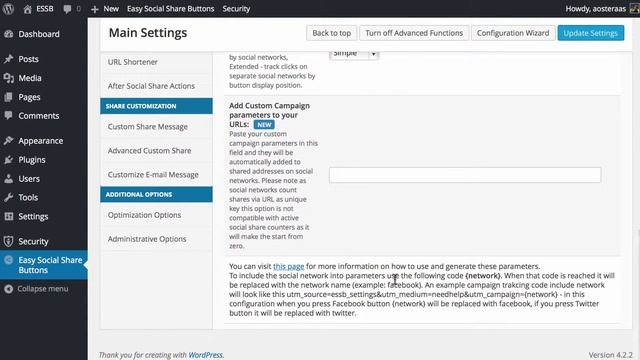Click the Comments speech bubble sidebar icon
This screenshot has width=640, height=360.
pos(9,116)
